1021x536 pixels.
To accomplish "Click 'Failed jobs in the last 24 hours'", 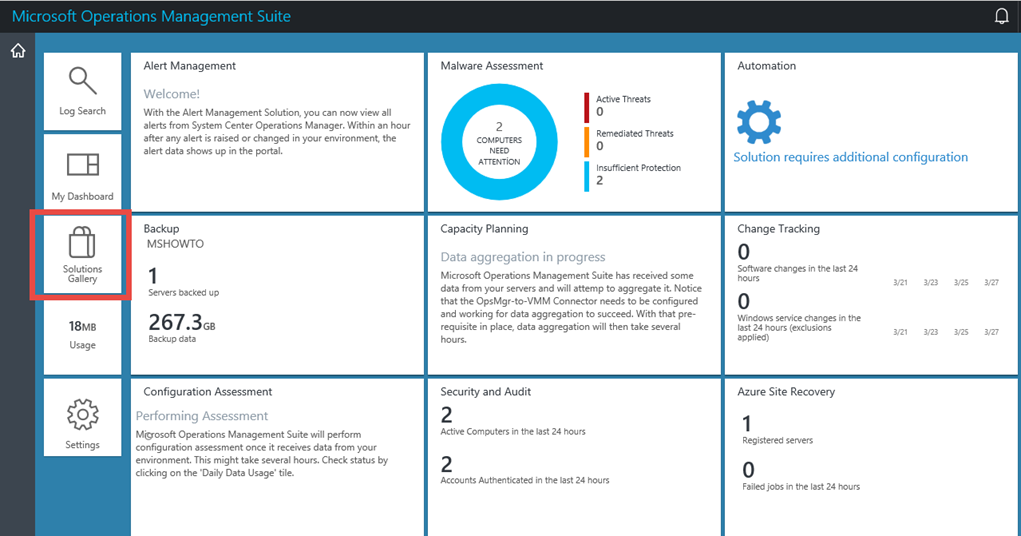I will [x=801, y=487].
